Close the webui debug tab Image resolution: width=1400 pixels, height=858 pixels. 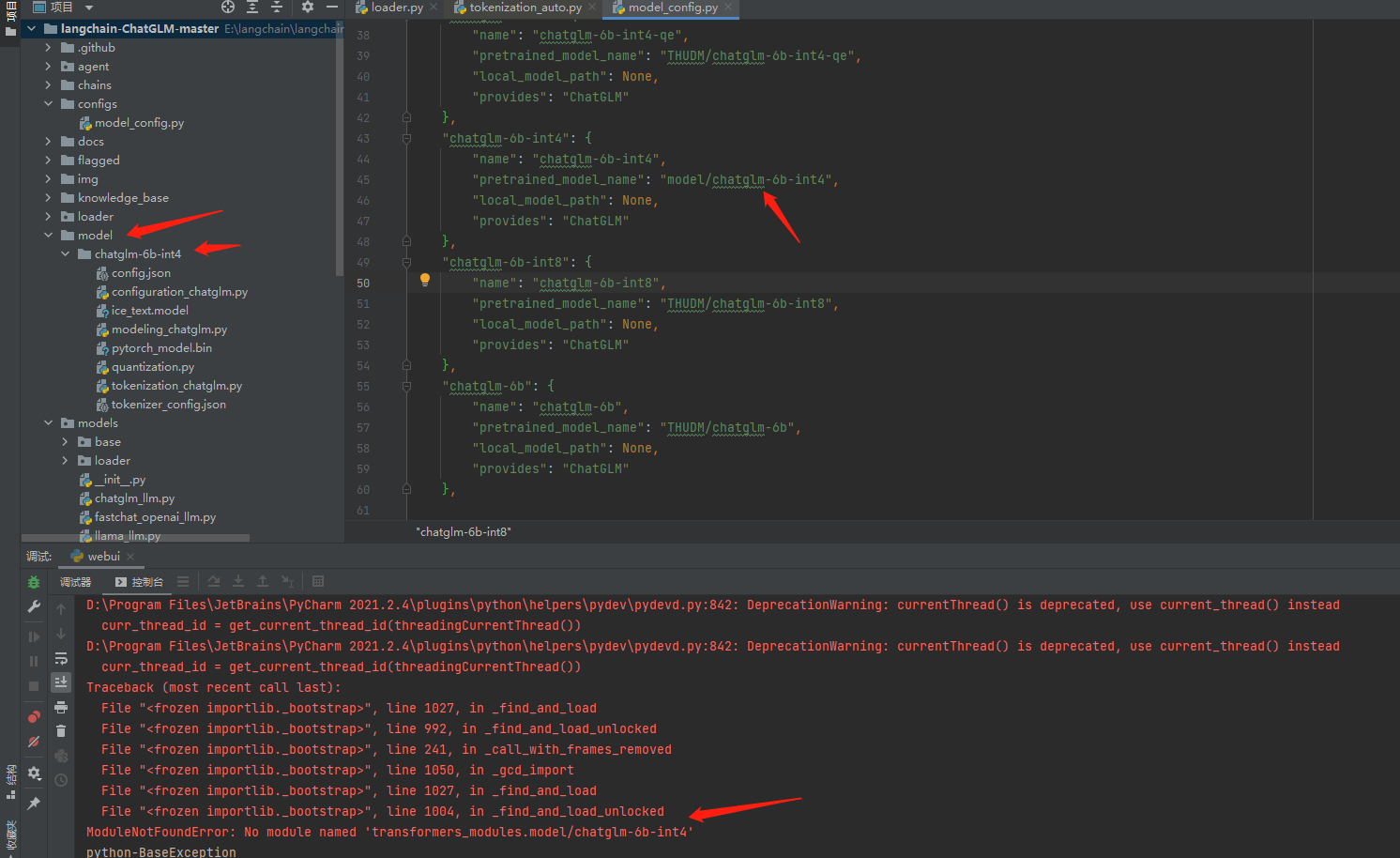pyautogui.click(x=130, y=557)
